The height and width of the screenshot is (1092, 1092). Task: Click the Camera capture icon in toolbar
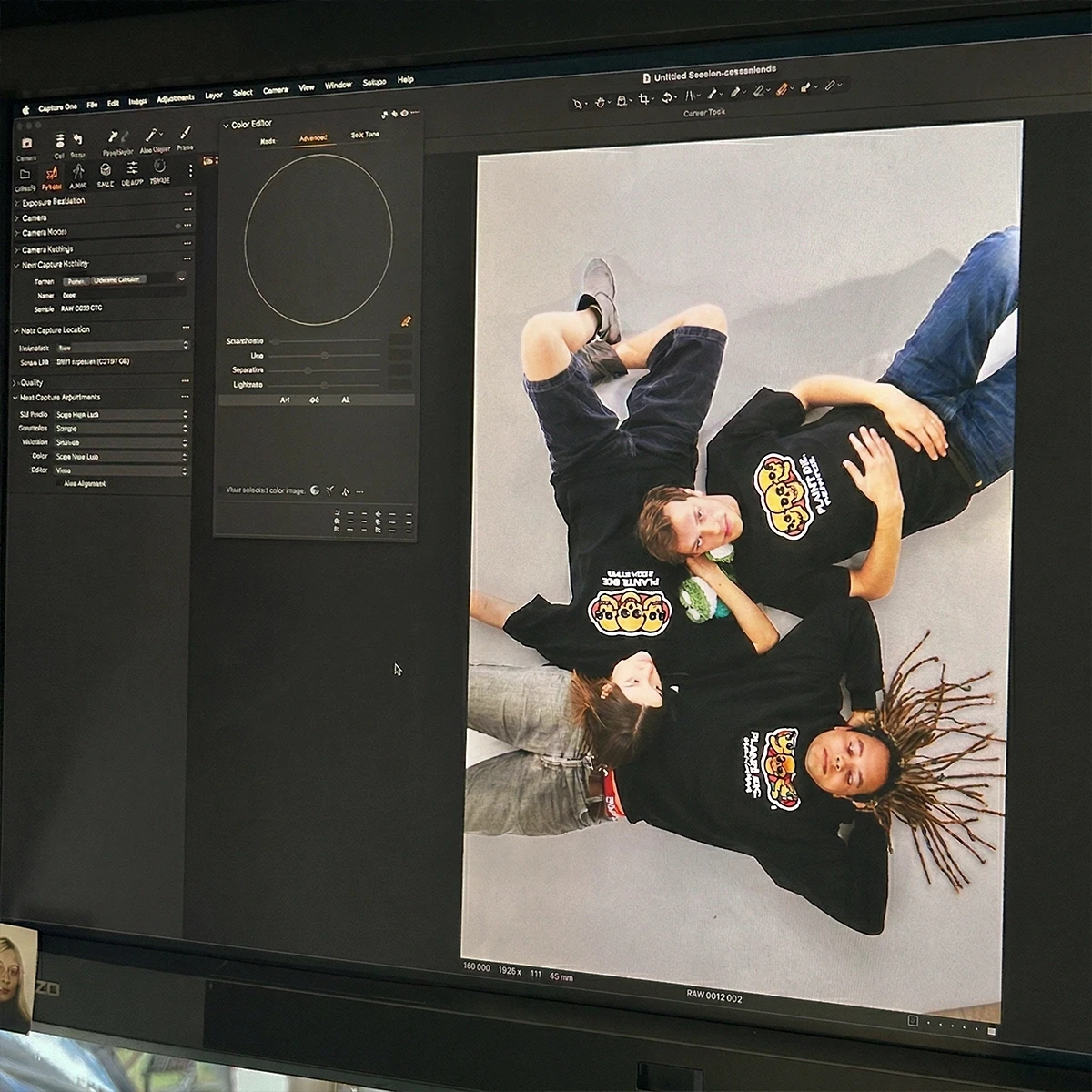click(x=26, y=143)
